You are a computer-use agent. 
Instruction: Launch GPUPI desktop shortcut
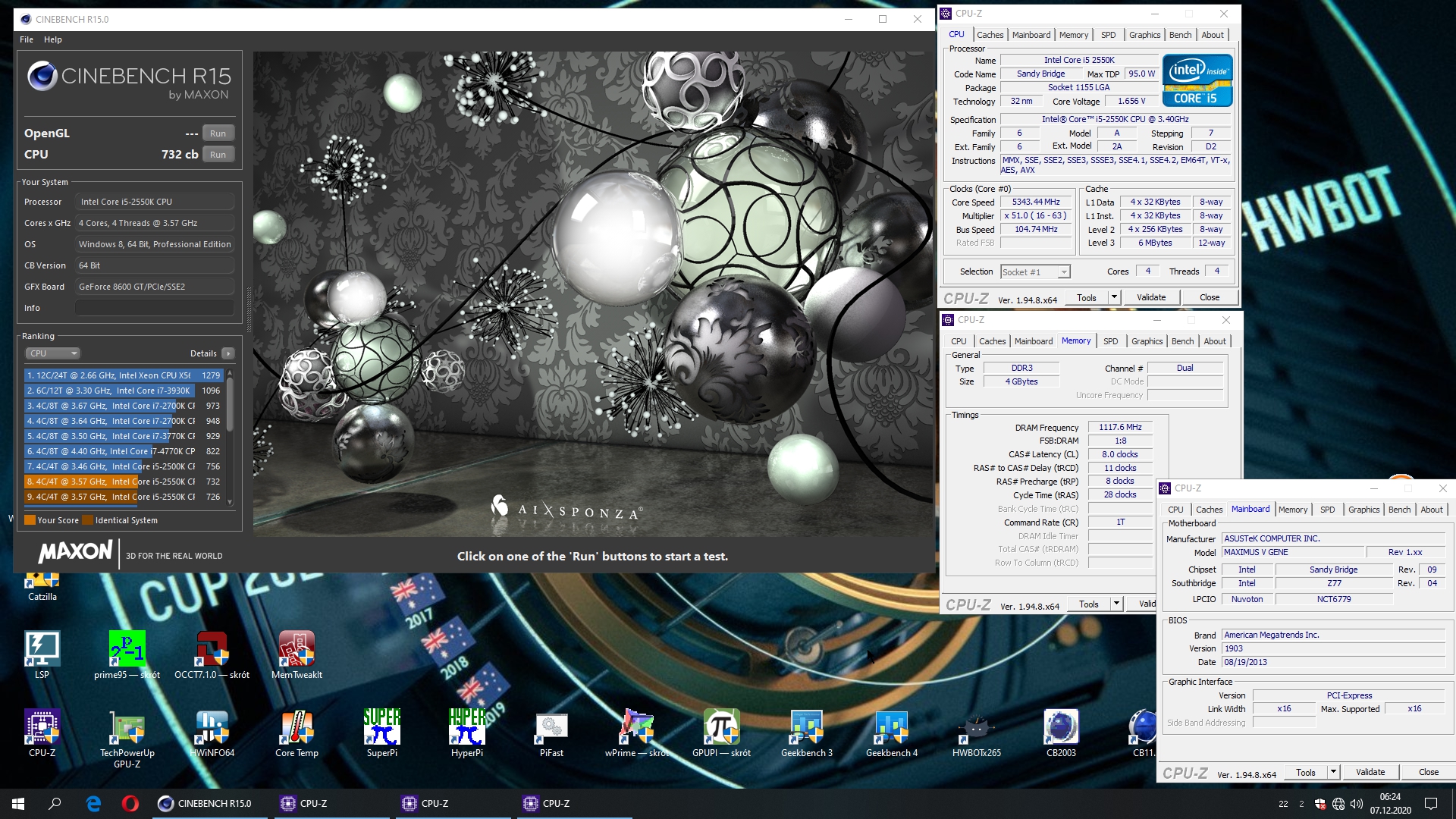coord(721,733)
